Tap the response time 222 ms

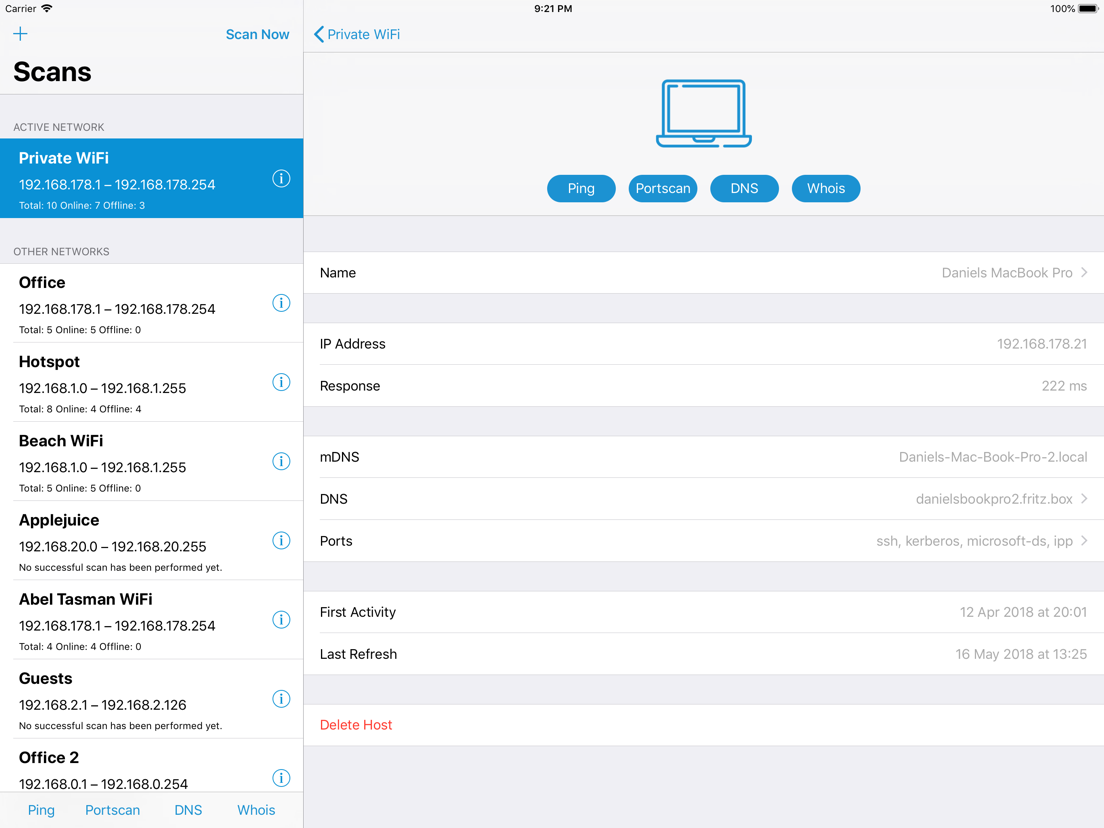tap(1064, 386)
